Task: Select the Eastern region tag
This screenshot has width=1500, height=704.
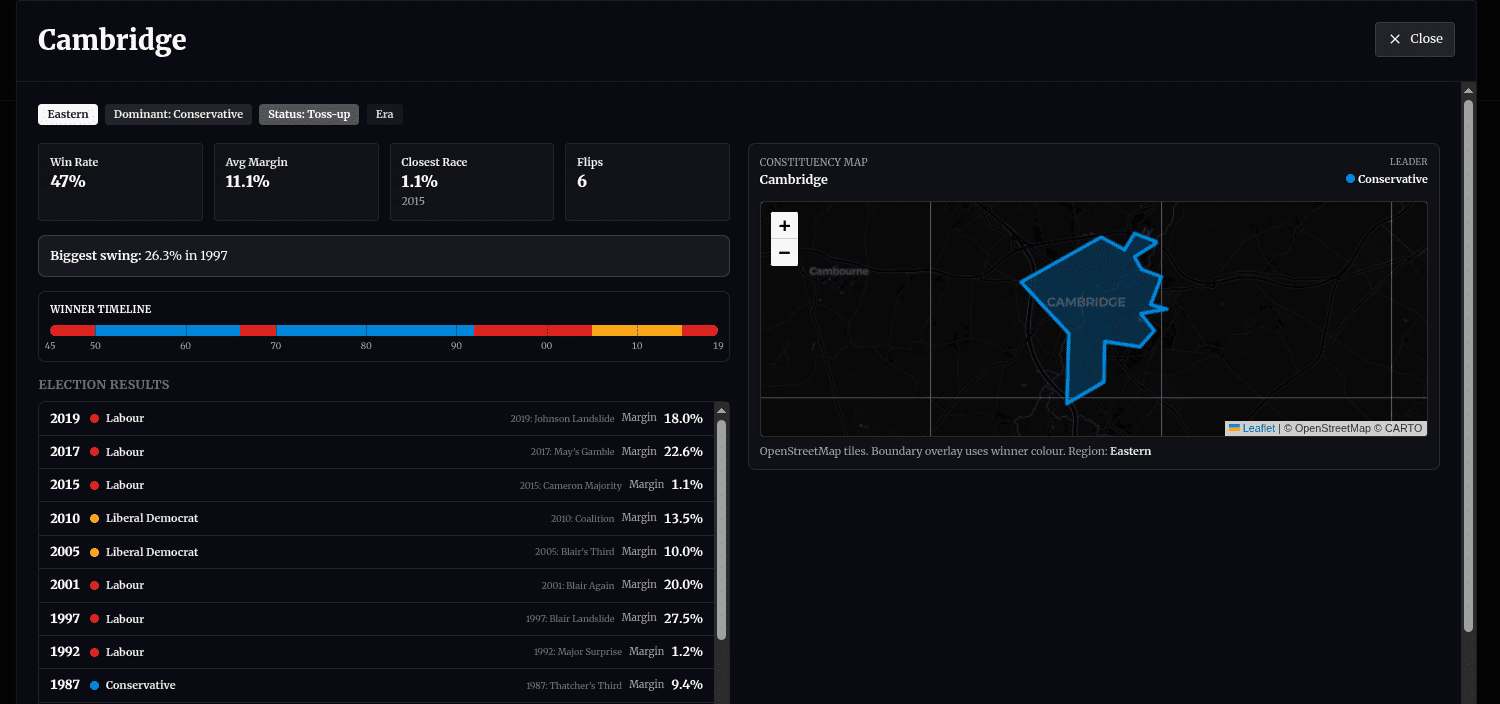Action: click(68, 114)
